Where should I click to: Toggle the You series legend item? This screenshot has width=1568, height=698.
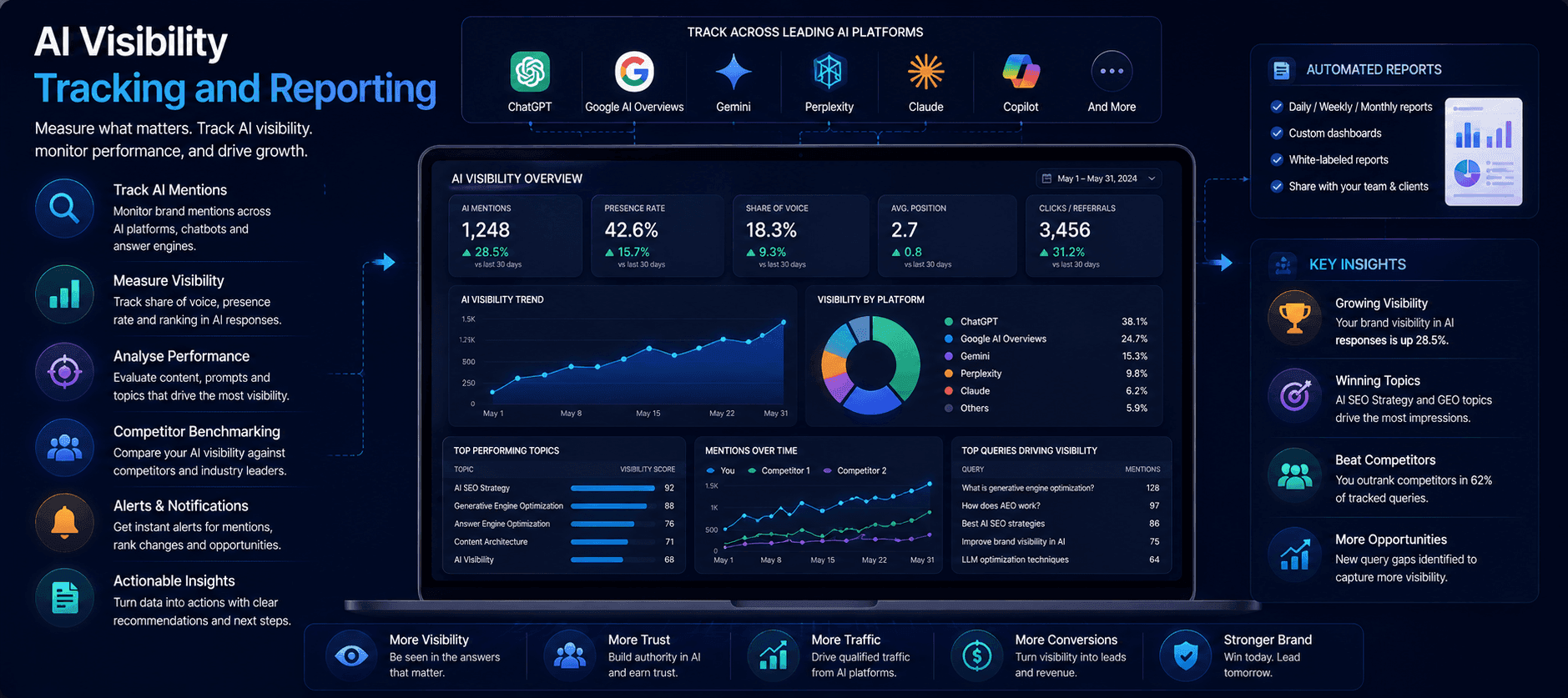click(x=721, y=471)
